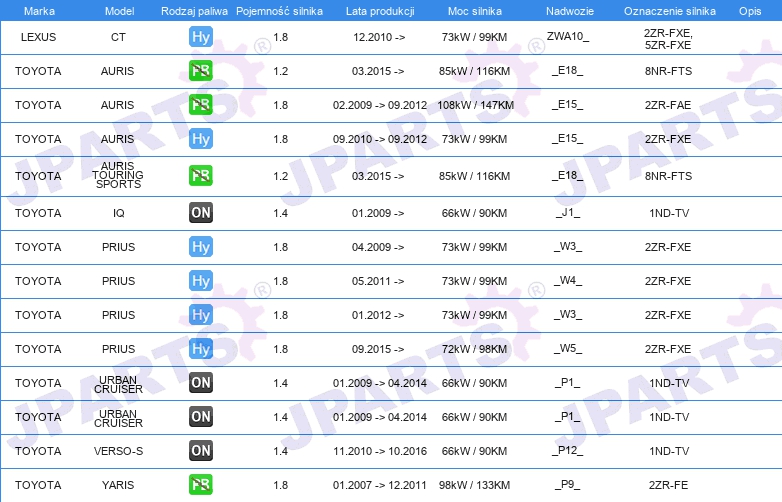Screen dimensions: 782x502
Task: Select the Opis column header
Action: point(750,11)
